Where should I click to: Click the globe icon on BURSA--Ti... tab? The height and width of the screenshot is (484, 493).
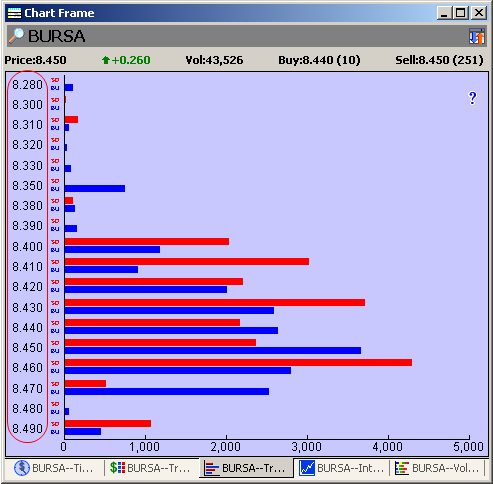tap(22, 468)
